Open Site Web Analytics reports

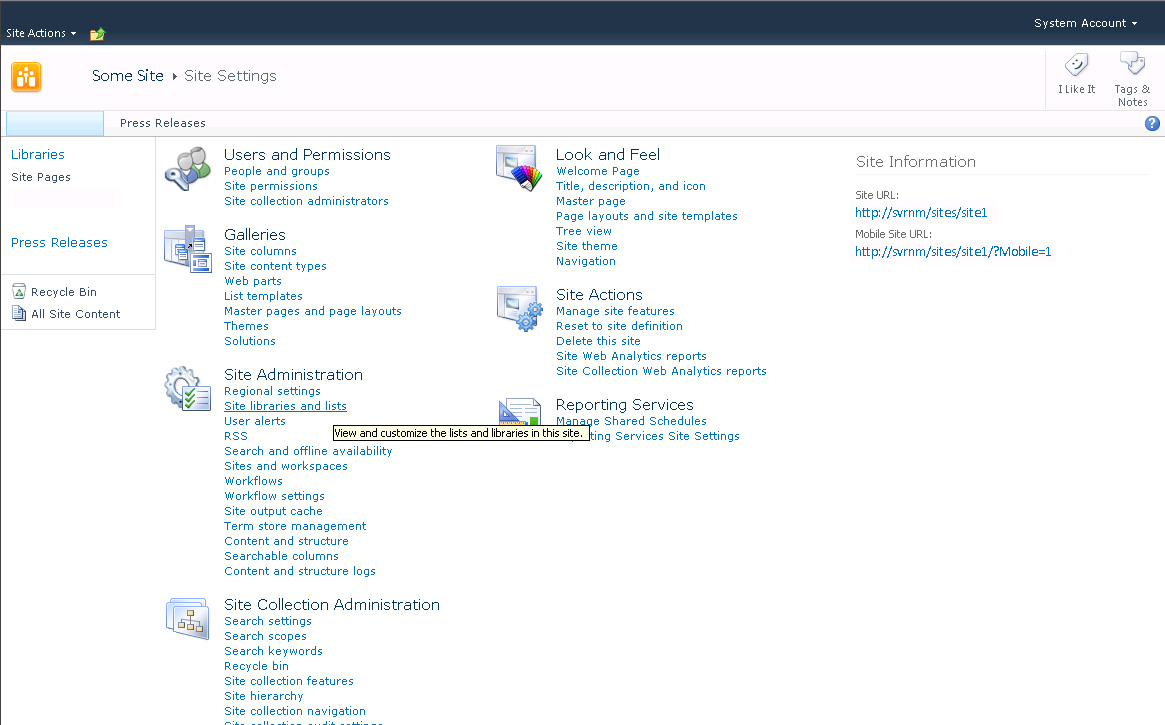coord(632,356)
